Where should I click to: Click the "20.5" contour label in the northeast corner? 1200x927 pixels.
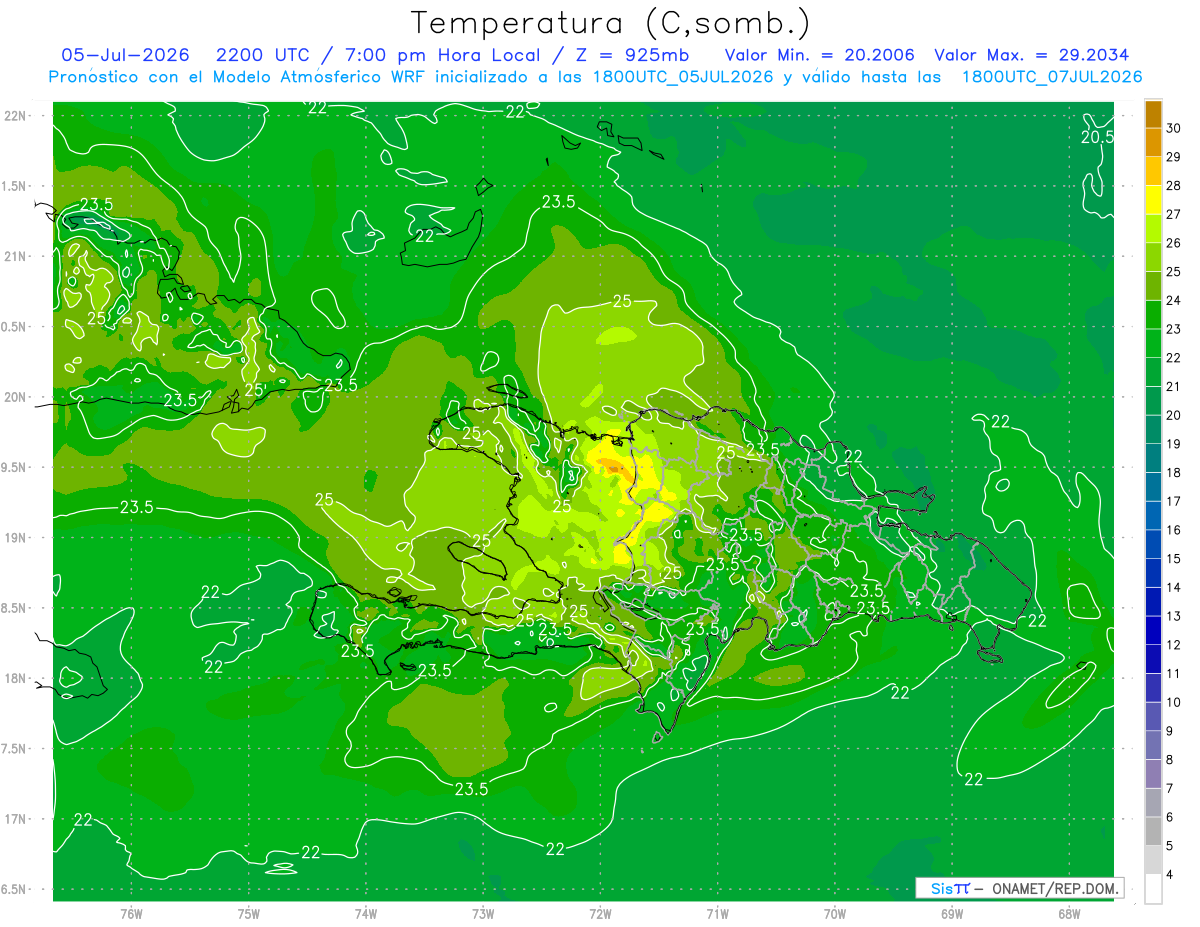1097,138
